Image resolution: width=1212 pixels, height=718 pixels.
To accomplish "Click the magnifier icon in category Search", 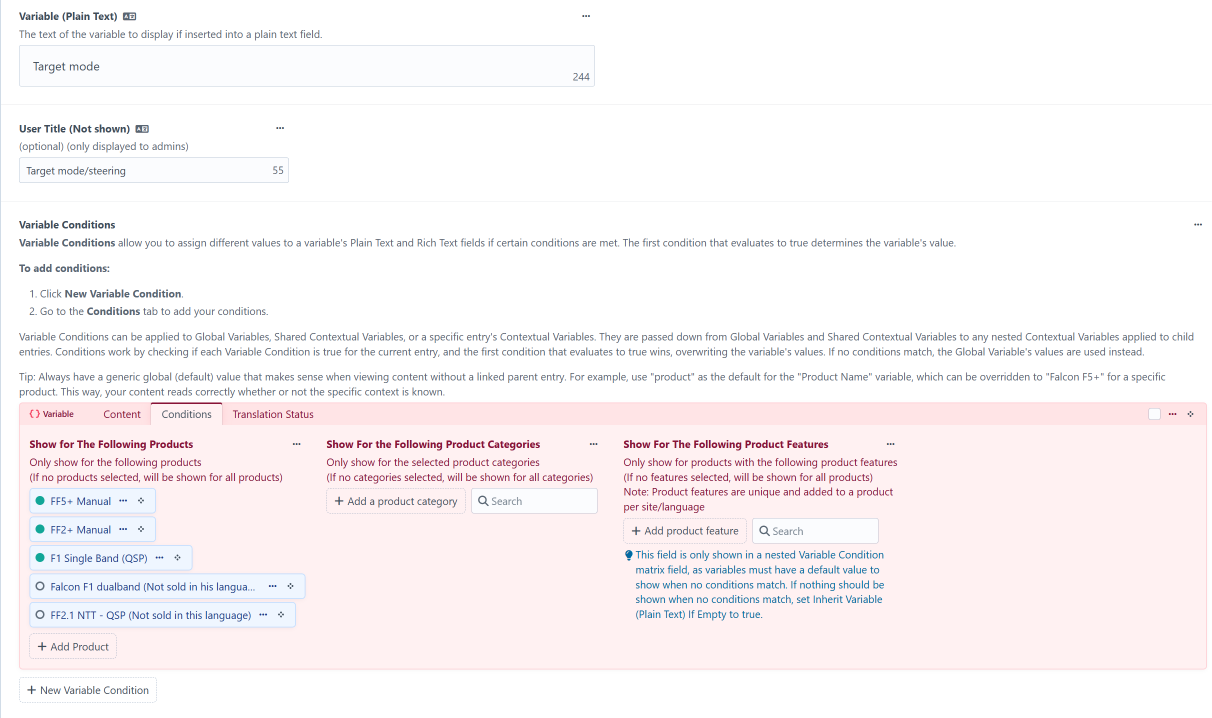I will (x=483, y=501).
